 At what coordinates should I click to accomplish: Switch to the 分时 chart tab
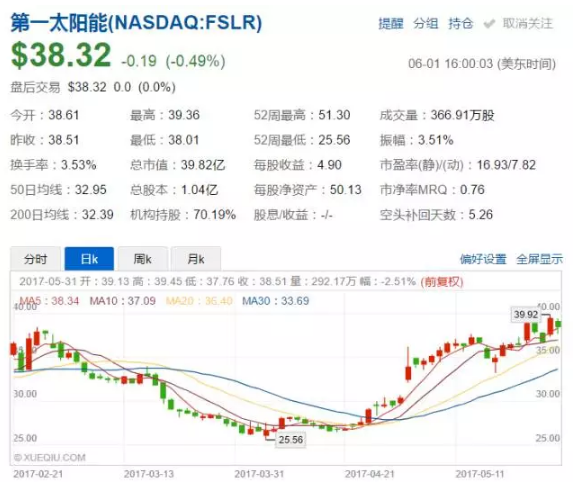click(36, 259)
